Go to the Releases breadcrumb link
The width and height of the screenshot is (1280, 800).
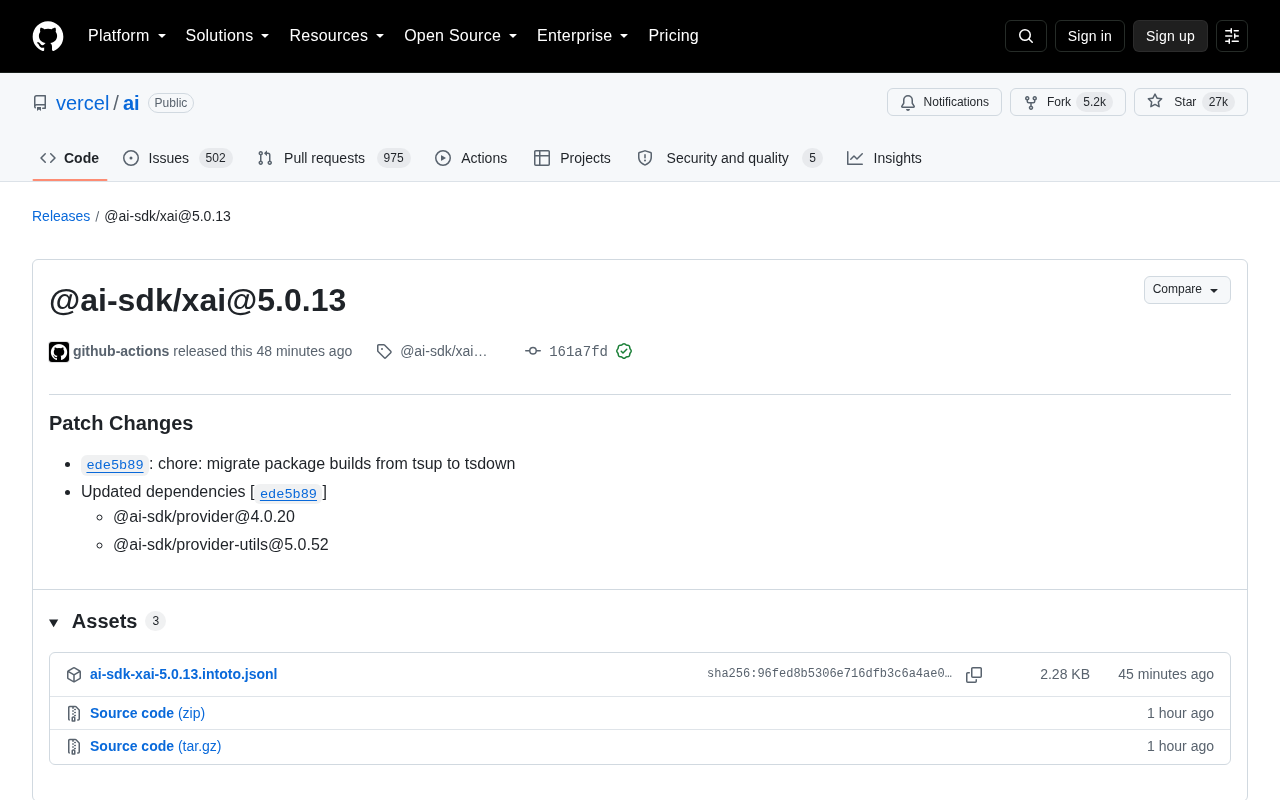pyautogui.click(x=61, y=216)
